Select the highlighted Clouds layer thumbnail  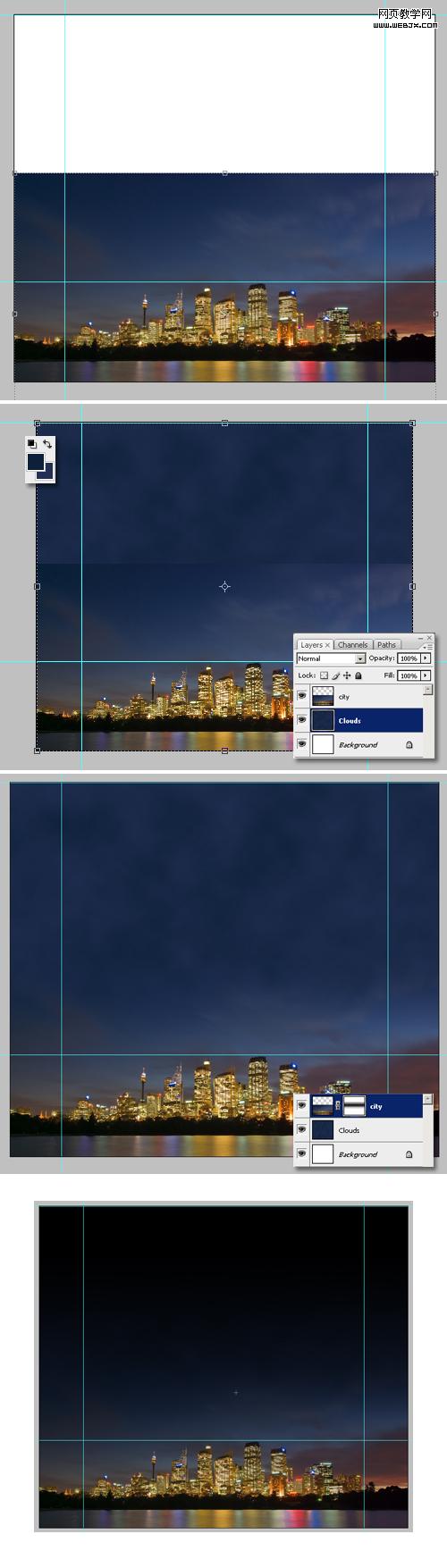323,720
